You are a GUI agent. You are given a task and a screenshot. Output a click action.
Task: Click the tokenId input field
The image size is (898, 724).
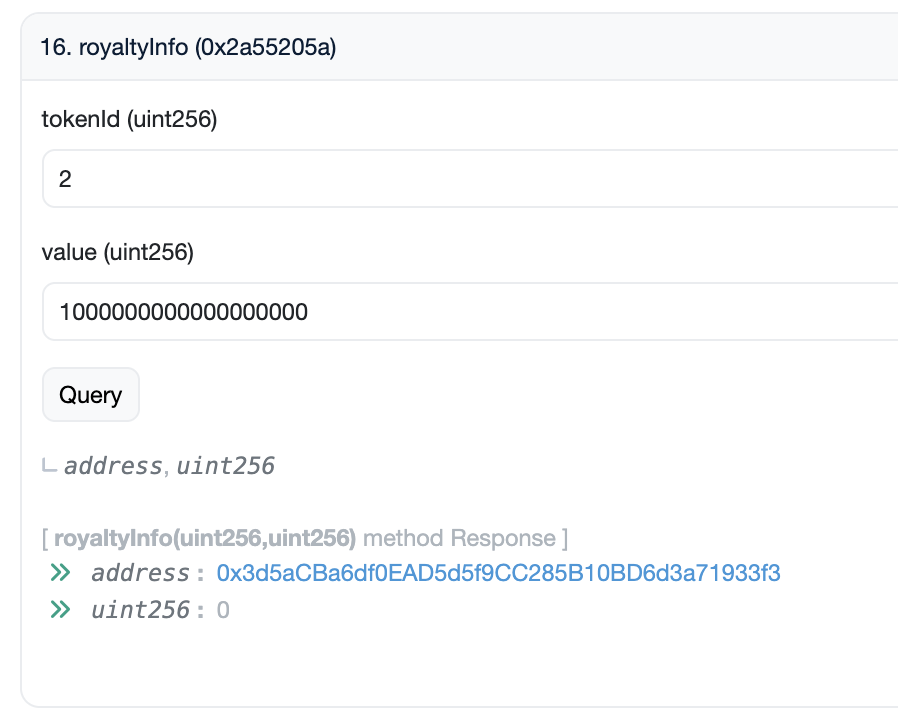point(470,179)
